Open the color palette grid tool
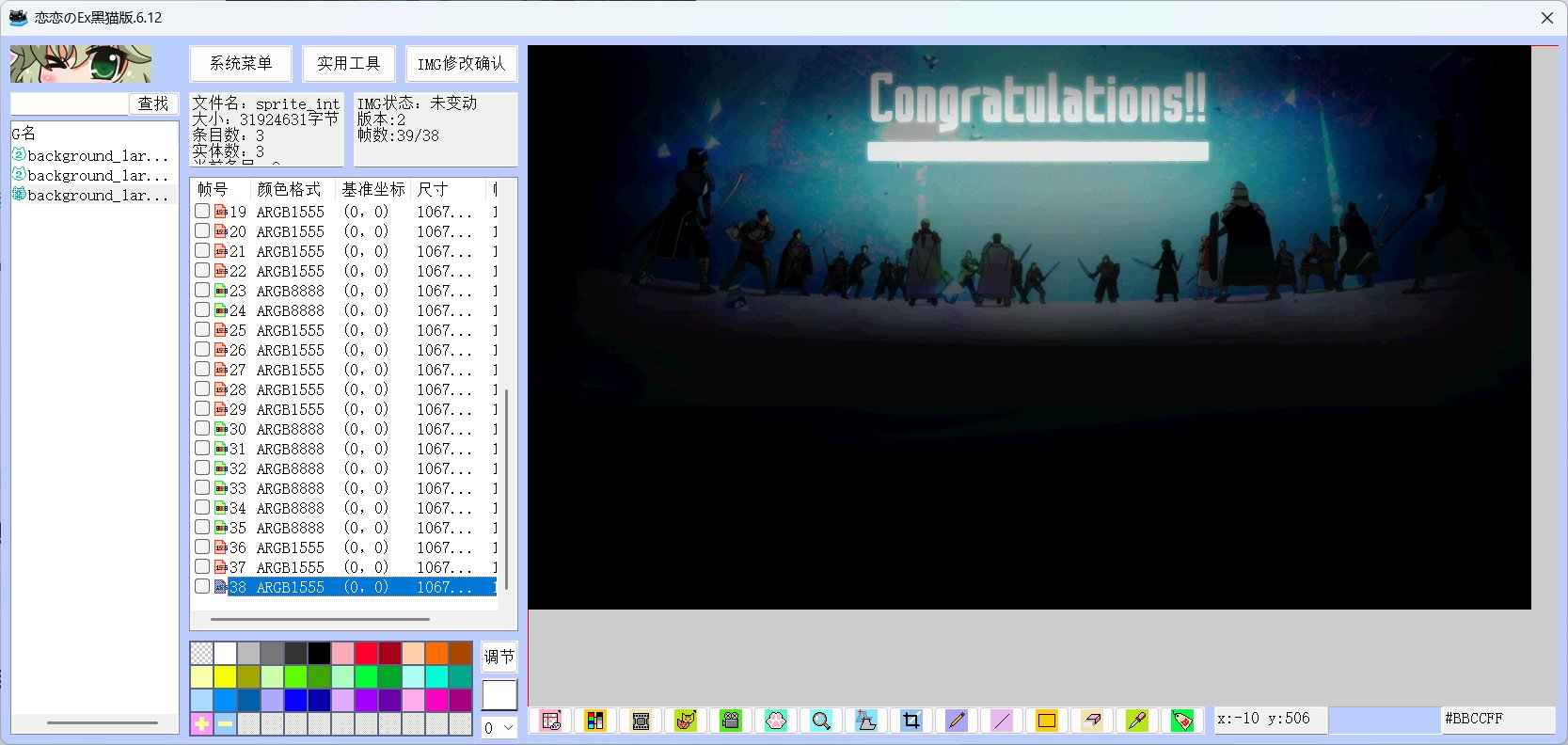The width and height of the screenshot is (1568, 745). (x=594, y=721)
